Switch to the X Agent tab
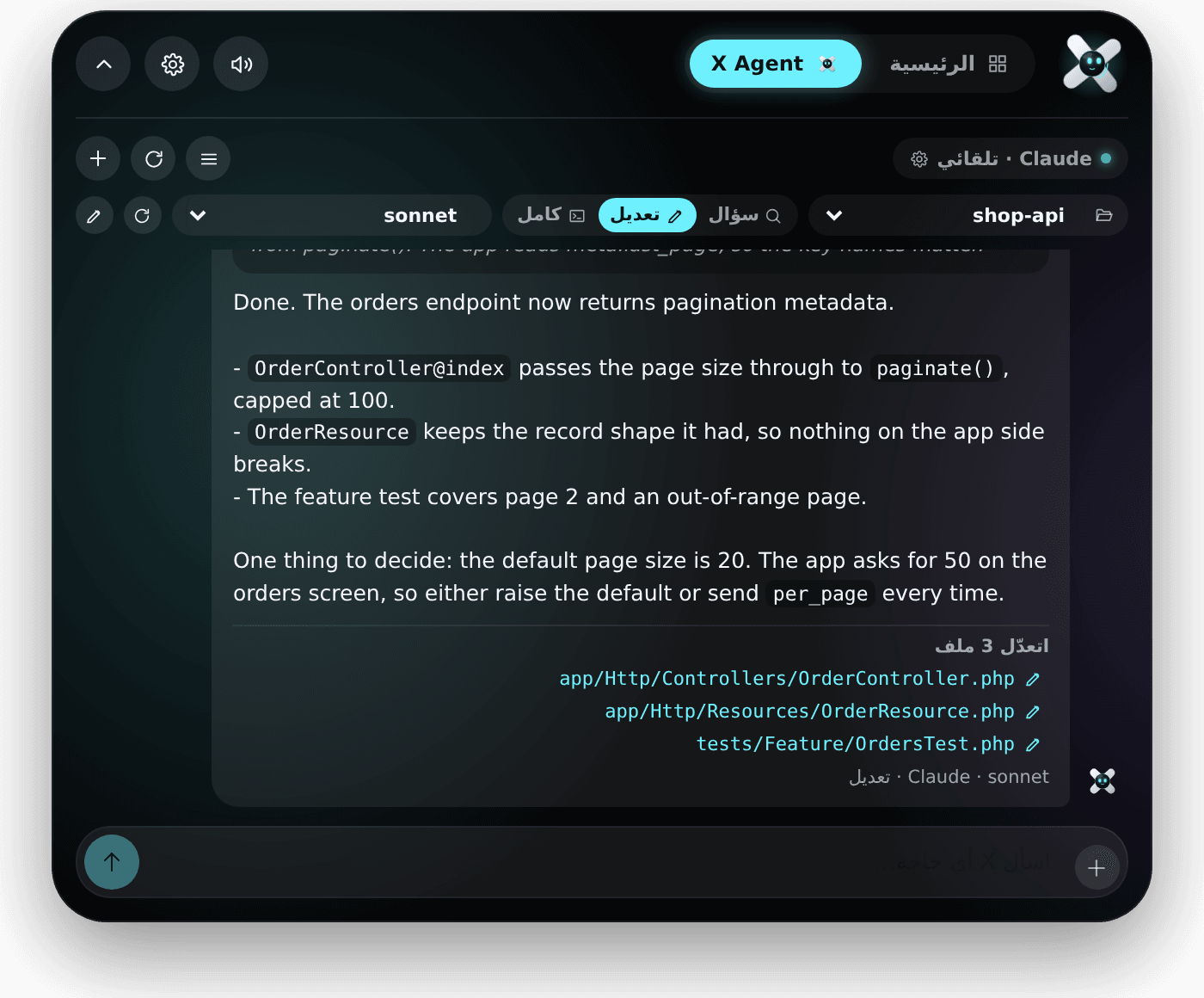 pyautogui.click(x=775, y=64)
